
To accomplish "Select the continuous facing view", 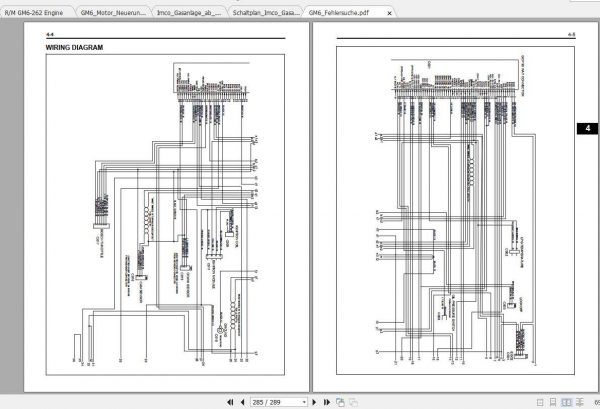I will pyautogui.click(x=580, y=402).
